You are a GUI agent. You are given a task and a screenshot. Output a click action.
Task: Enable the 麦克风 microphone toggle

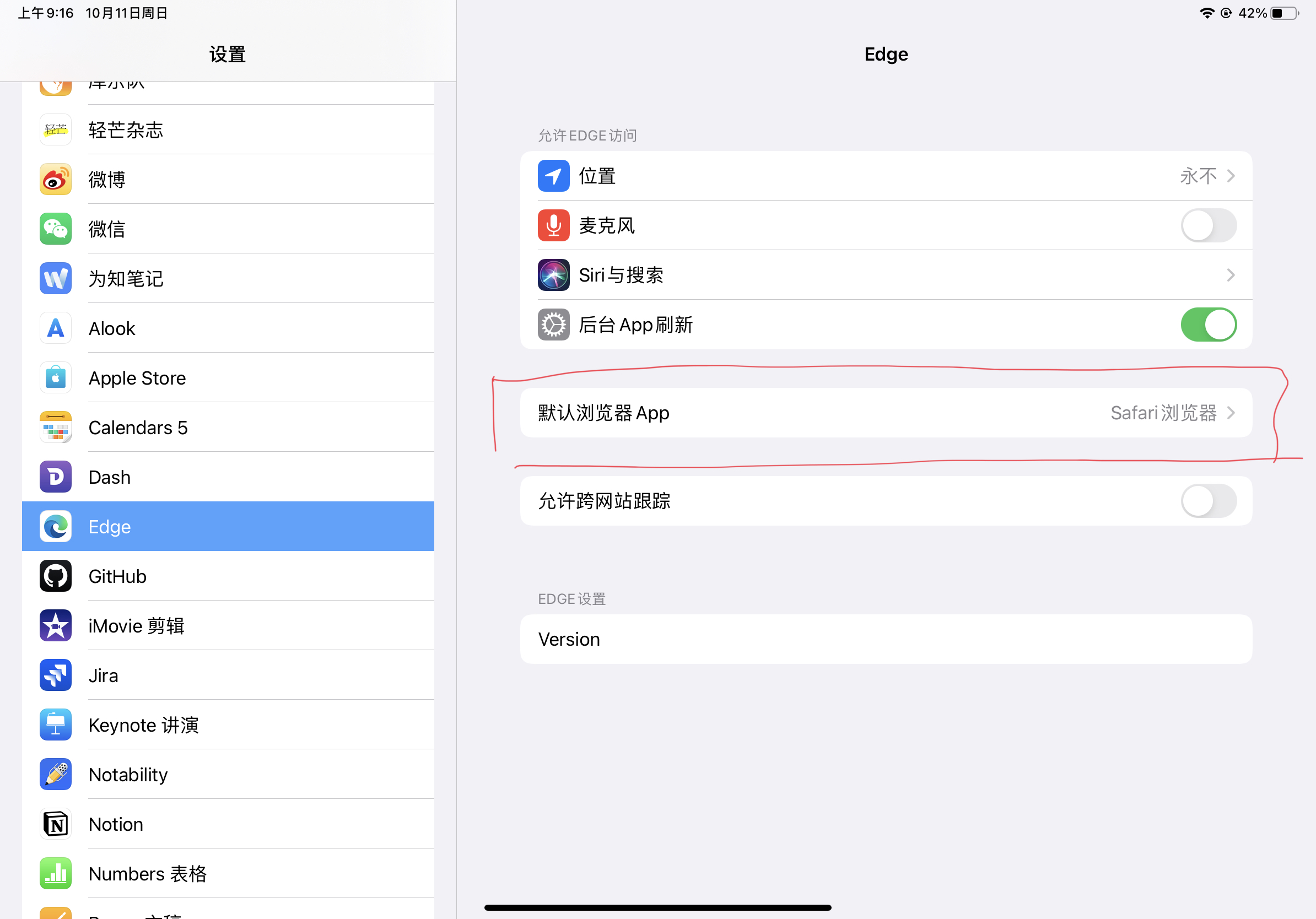pos(1208,225)
